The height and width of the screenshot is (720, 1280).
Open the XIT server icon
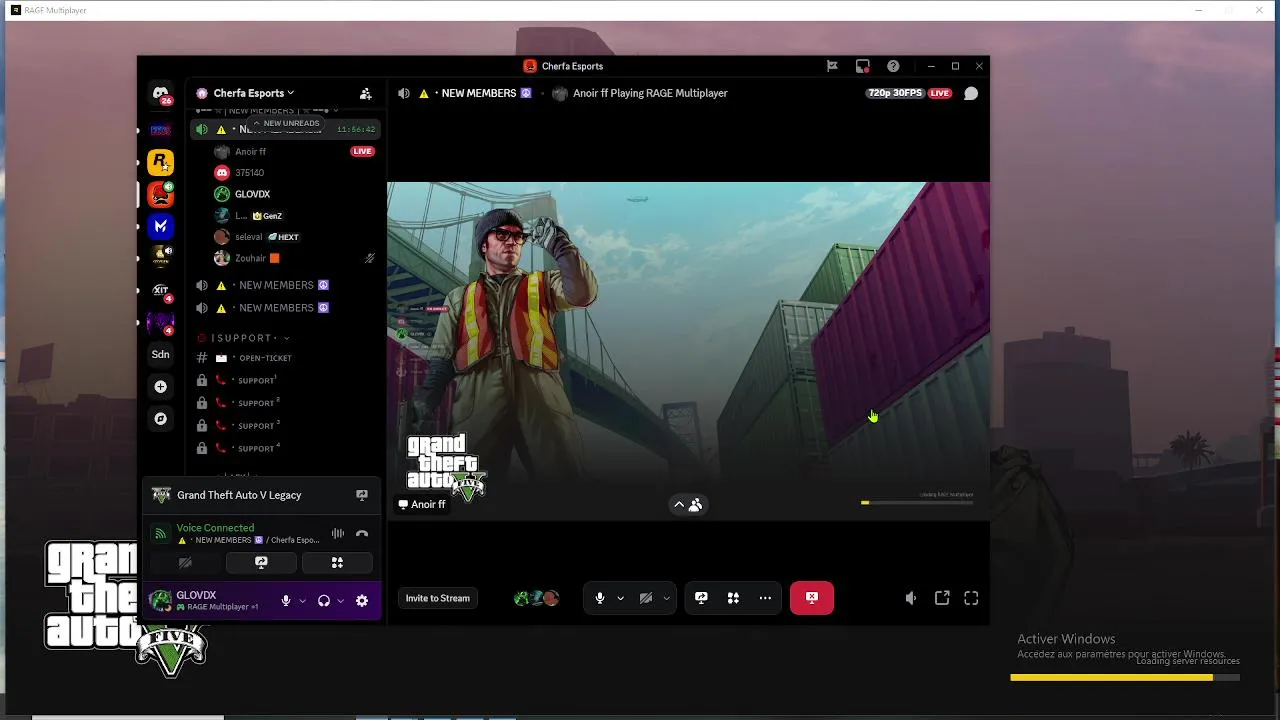point(160,290)
